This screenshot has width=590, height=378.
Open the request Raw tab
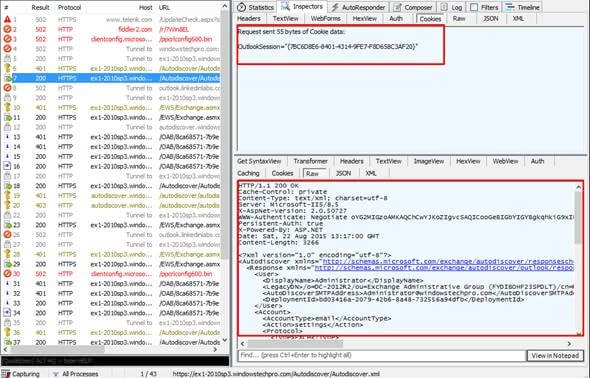pos(459,18)
